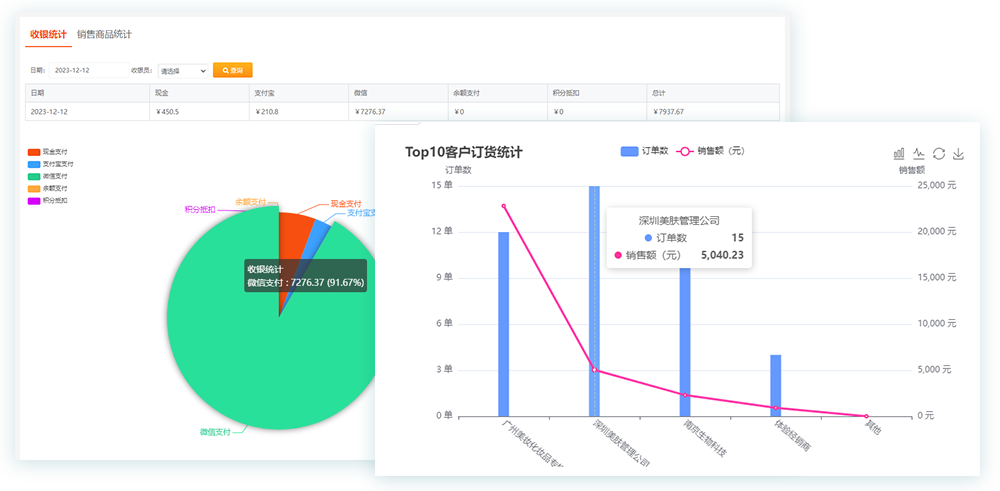The height and width of the screenshot is (491, 1000).
Task: Click the date field showing 2023-12-12
Action: [85, 71]
